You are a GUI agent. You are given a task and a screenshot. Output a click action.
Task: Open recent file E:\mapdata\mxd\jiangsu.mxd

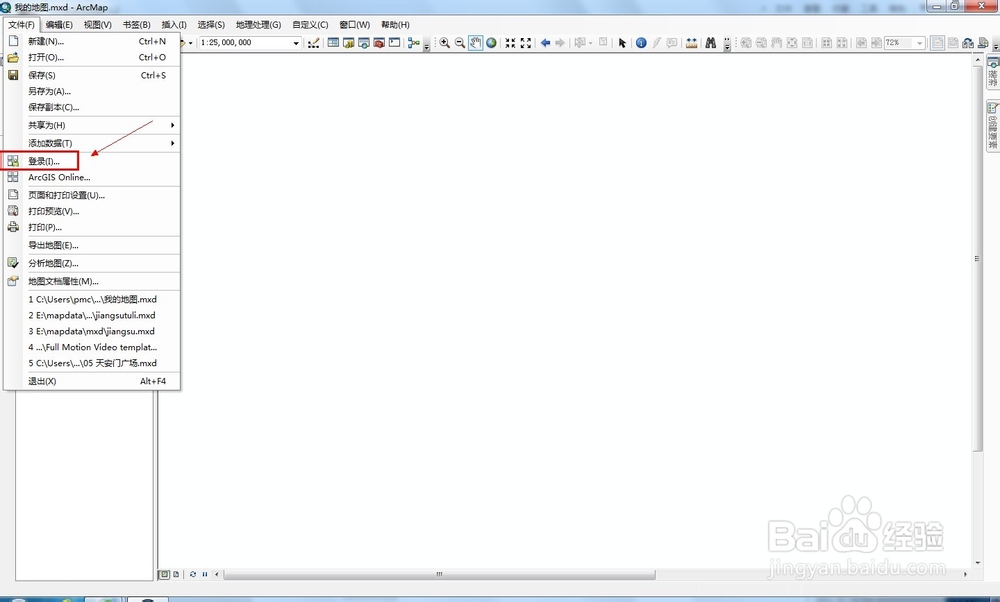click(92, 331)
